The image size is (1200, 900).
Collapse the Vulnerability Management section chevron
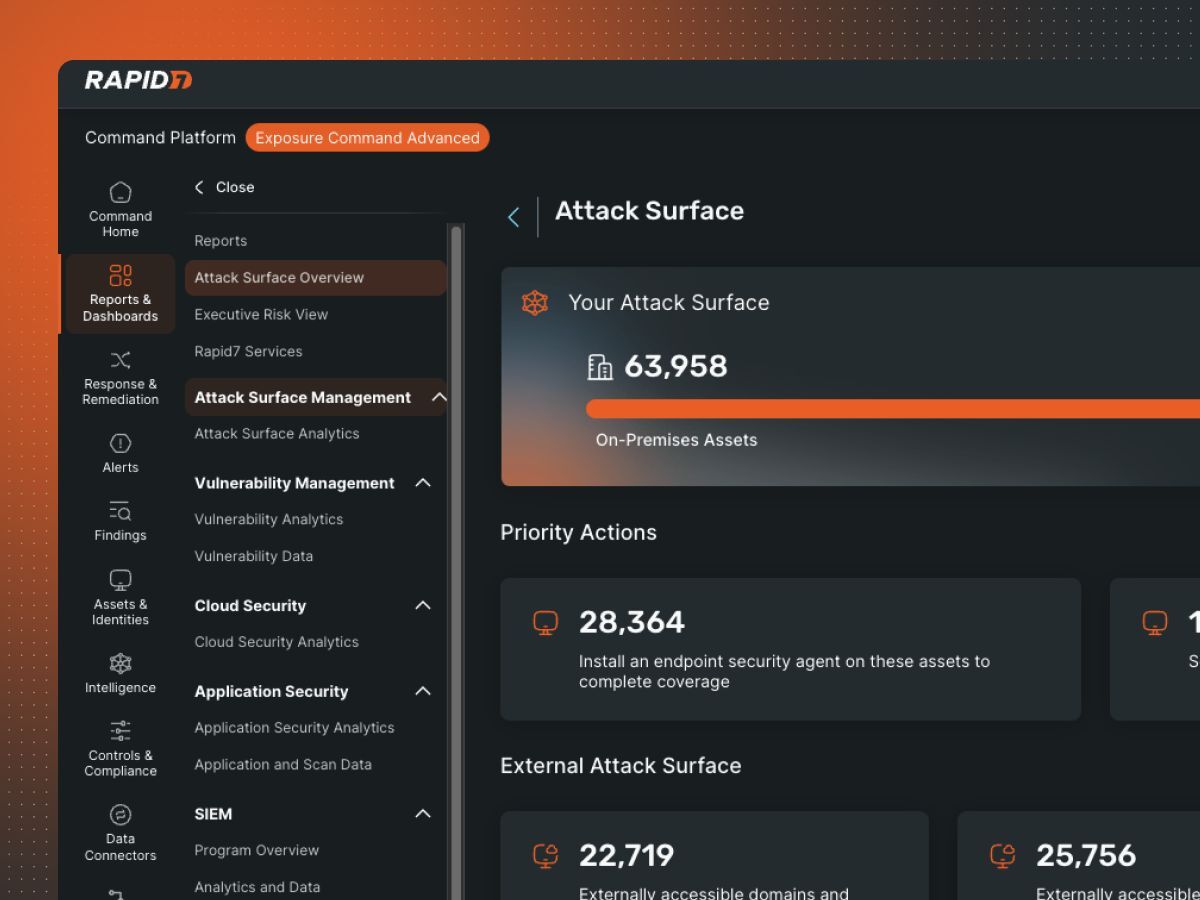coord(423,483)
